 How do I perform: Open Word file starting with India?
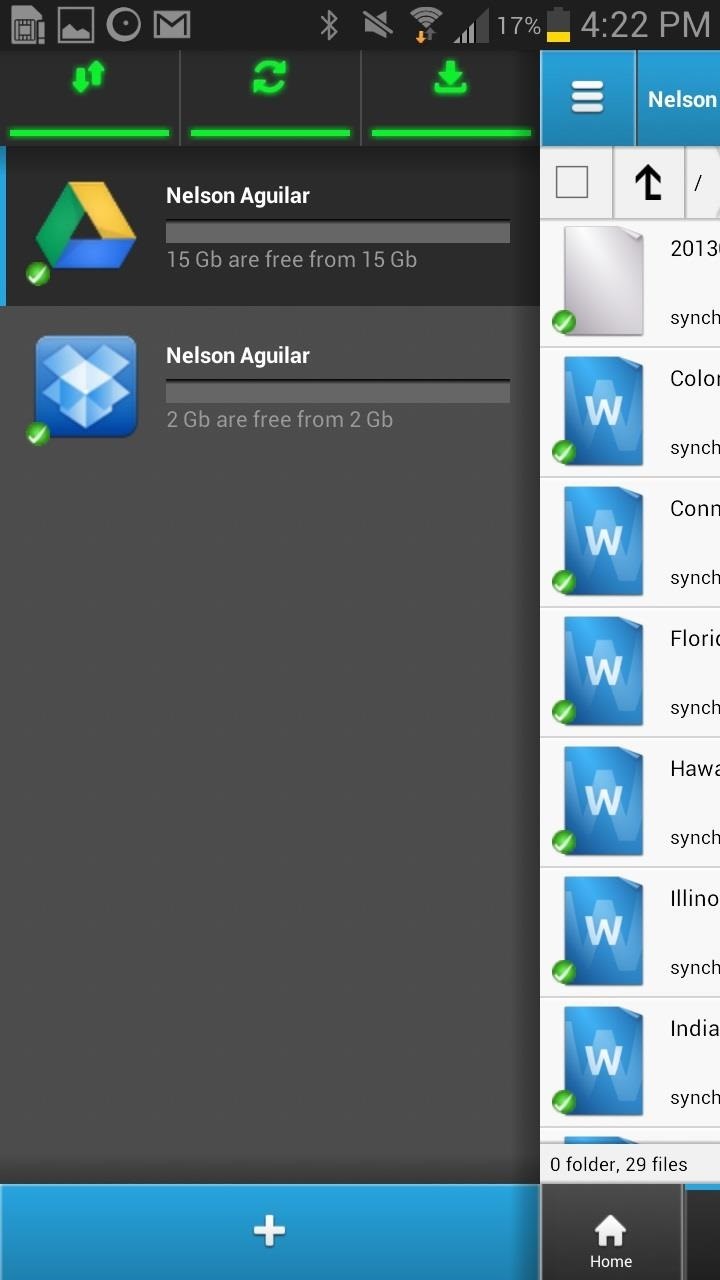(x=603, y=1061)
